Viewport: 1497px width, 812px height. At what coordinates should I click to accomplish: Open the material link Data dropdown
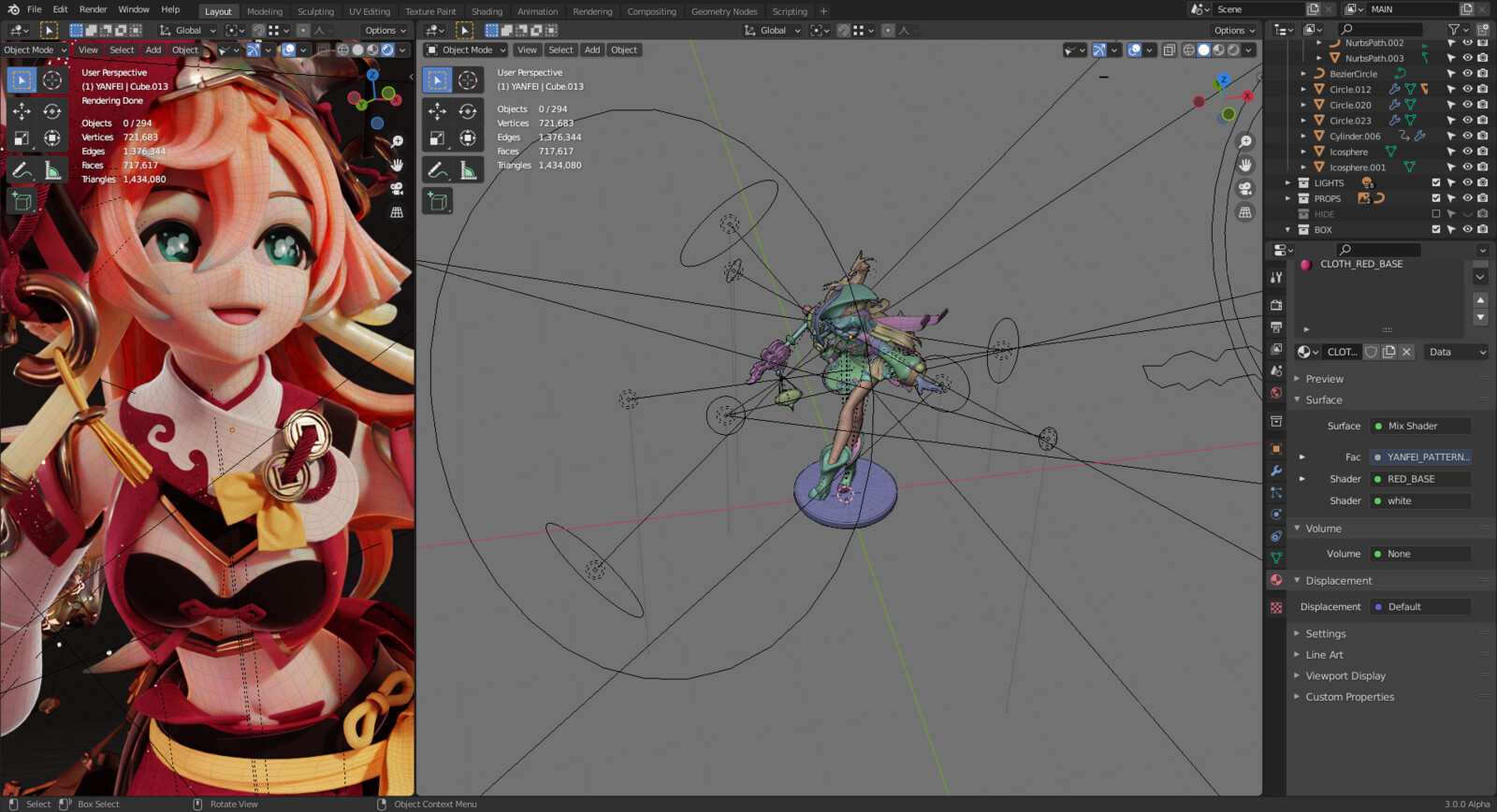(1456, 352)
